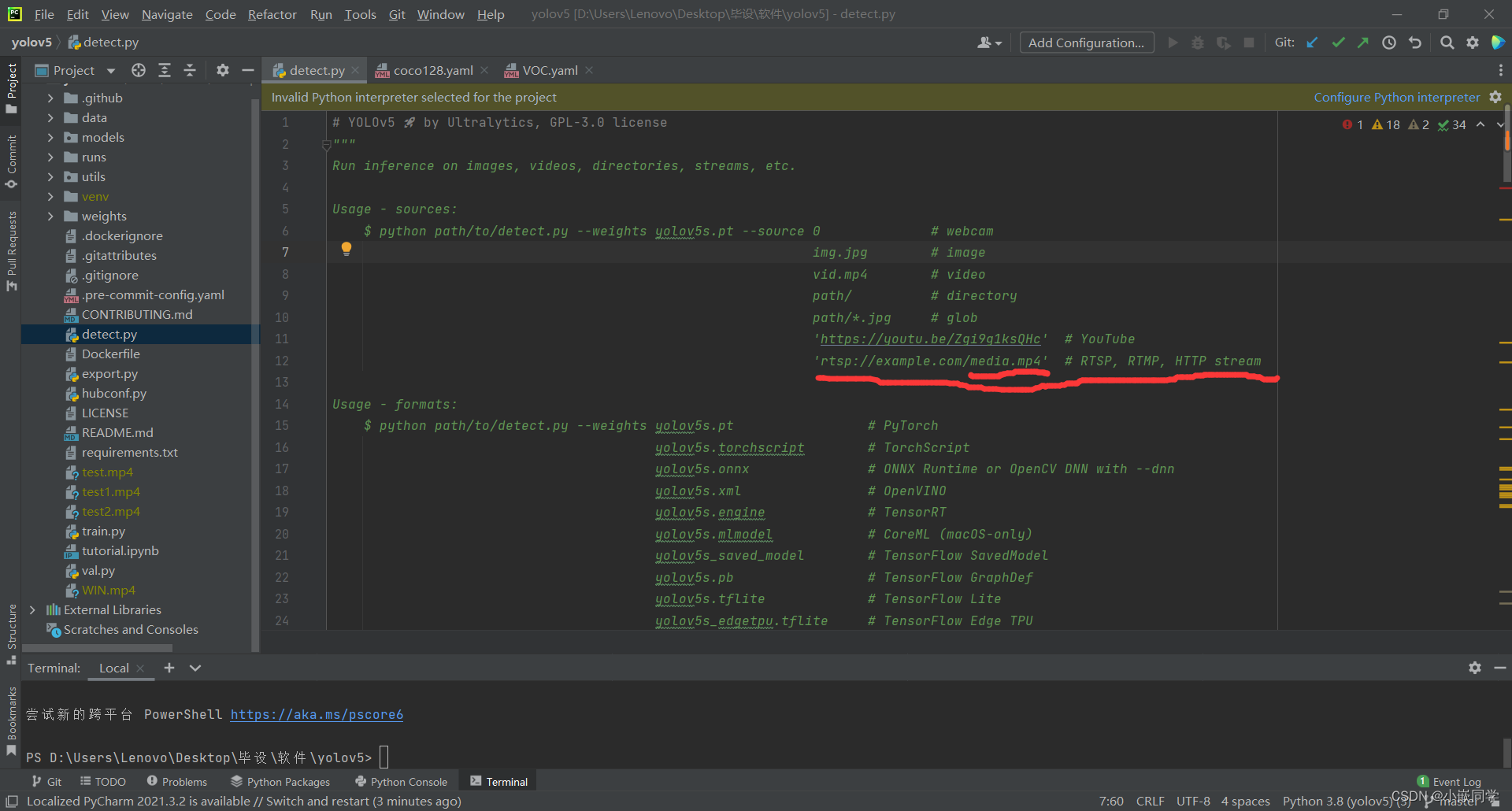Fold the docstring at line 2
This screenshot has height=811, width=1512.
(x=327, y=145)
